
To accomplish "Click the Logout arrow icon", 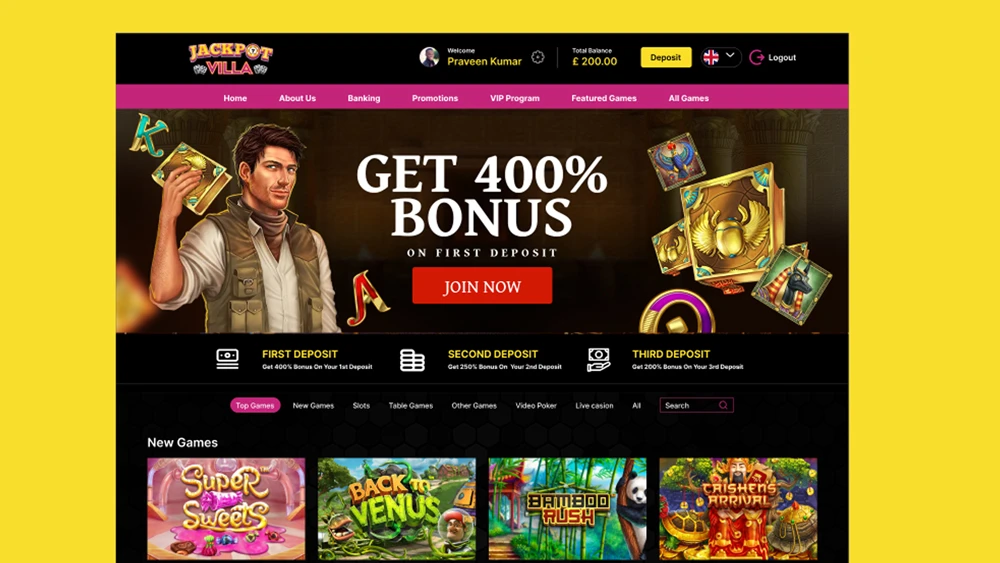I will tap(756, 57).
